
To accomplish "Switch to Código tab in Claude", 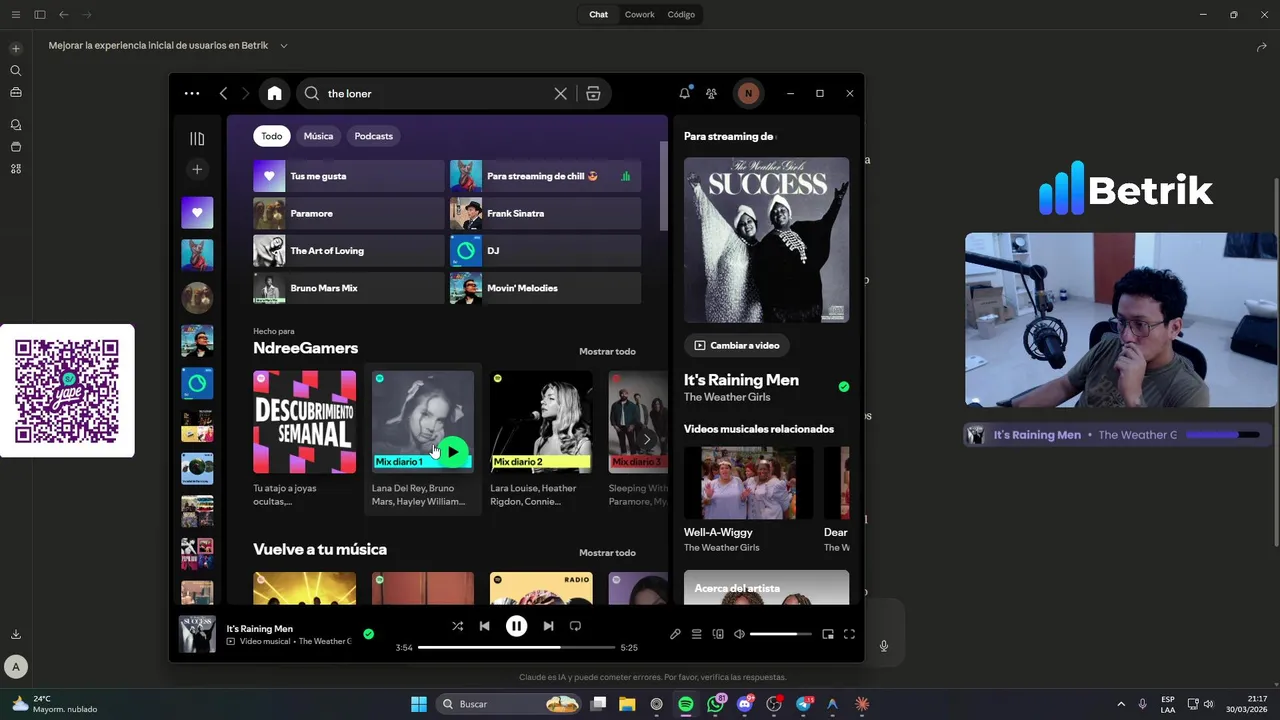I will 681,14.
